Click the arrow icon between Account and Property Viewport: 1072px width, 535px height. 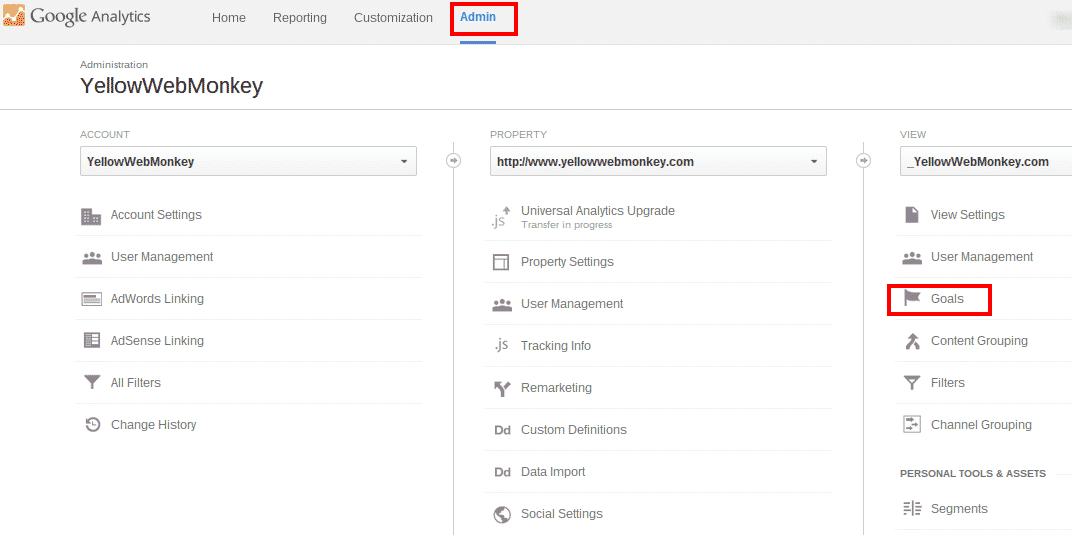point(453,161)
